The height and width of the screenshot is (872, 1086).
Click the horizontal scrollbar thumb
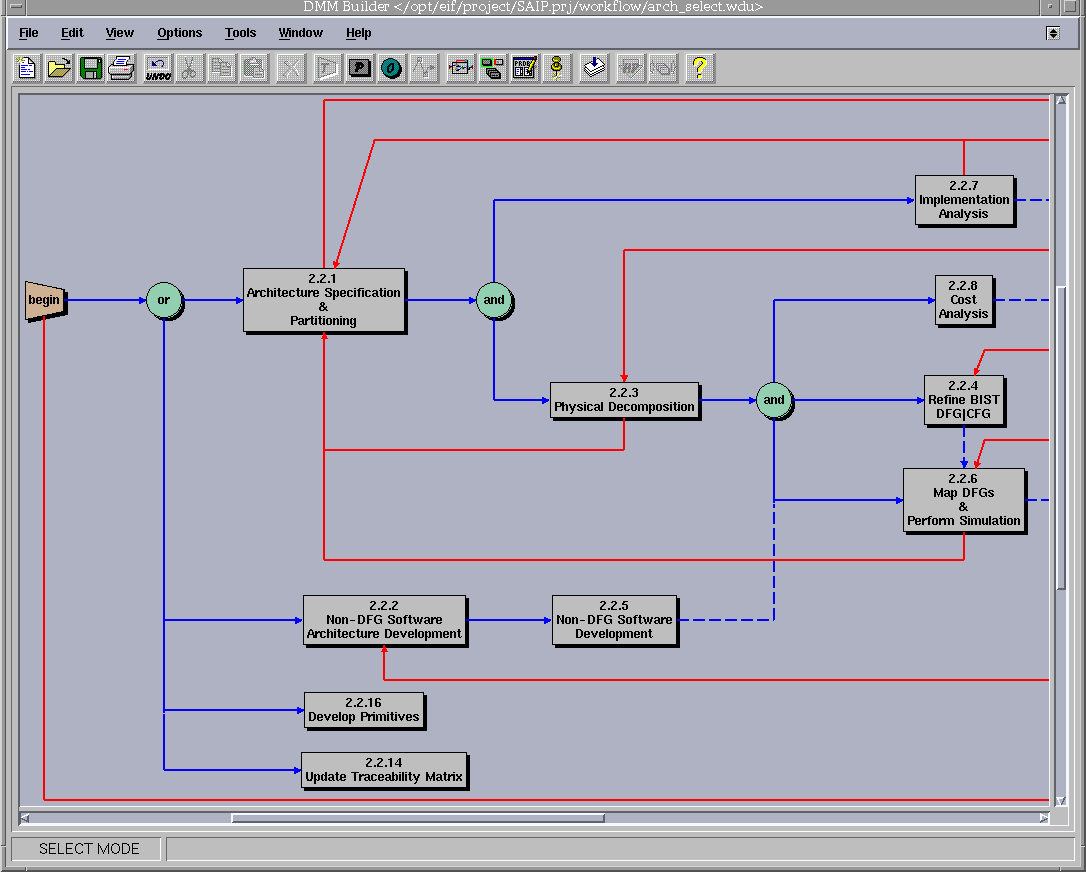click(x=417, y=818)
